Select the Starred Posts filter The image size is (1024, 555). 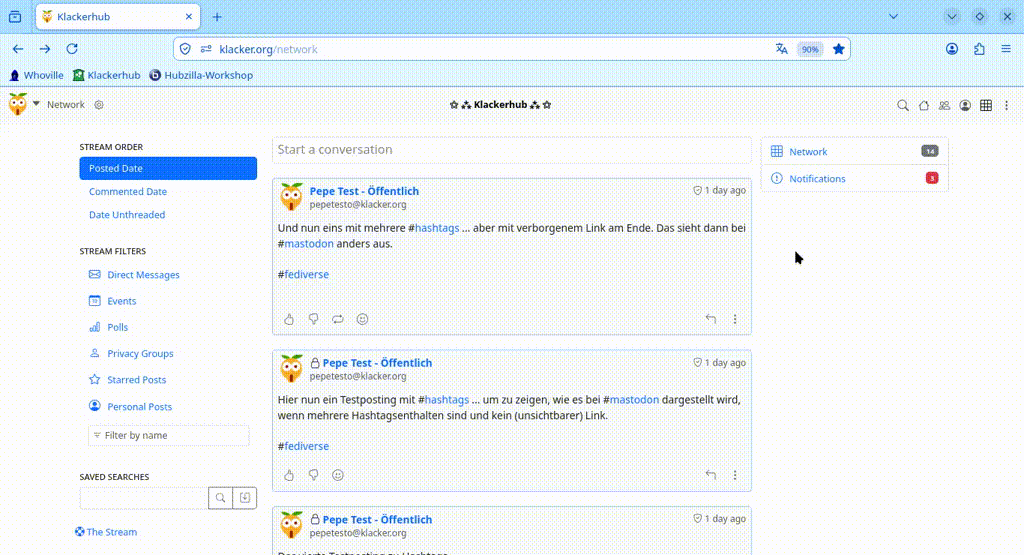[x=137, y=380]
